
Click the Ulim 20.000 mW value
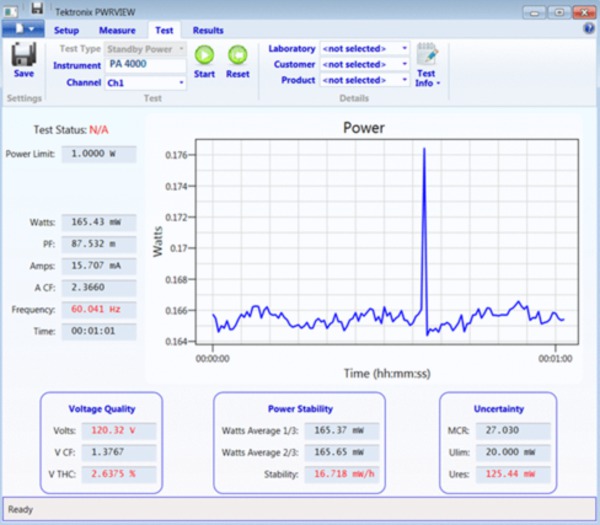tap(513, 452)
